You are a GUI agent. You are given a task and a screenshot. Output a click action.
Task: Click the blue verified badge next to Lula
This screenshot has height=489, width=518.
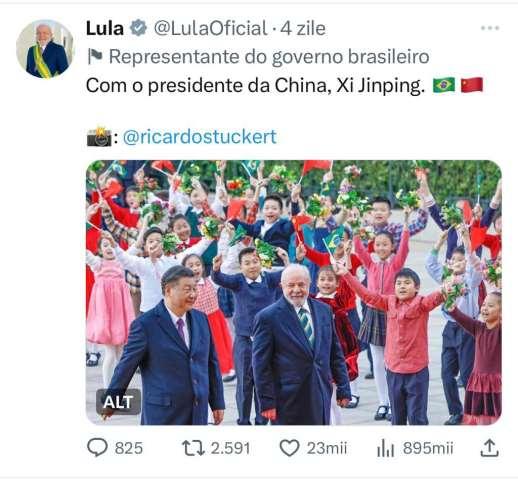tap(138, 28)
